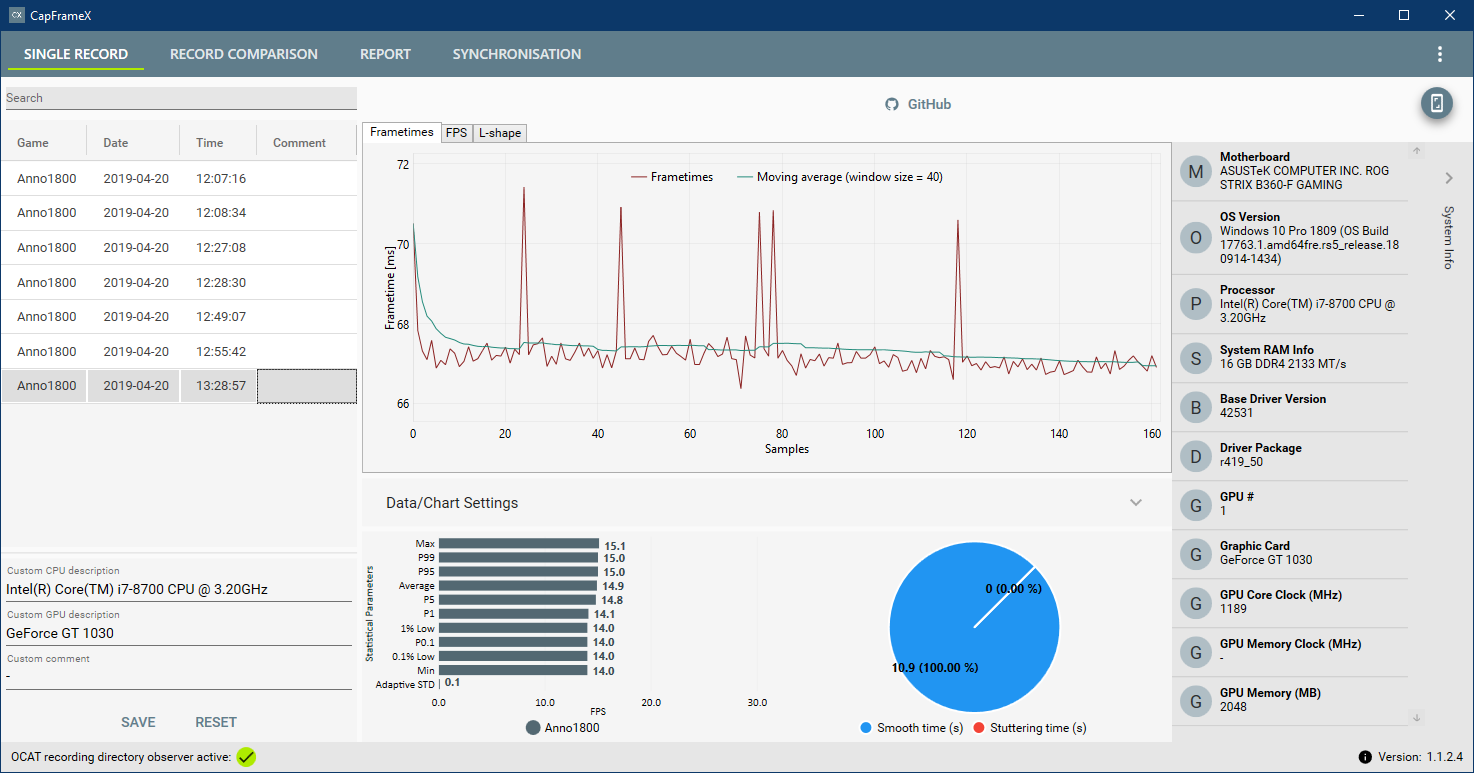Click the GPU Core Clock 'G' icon
This screenshot has height=773, width=1474.
click(x=1196, y=602)
